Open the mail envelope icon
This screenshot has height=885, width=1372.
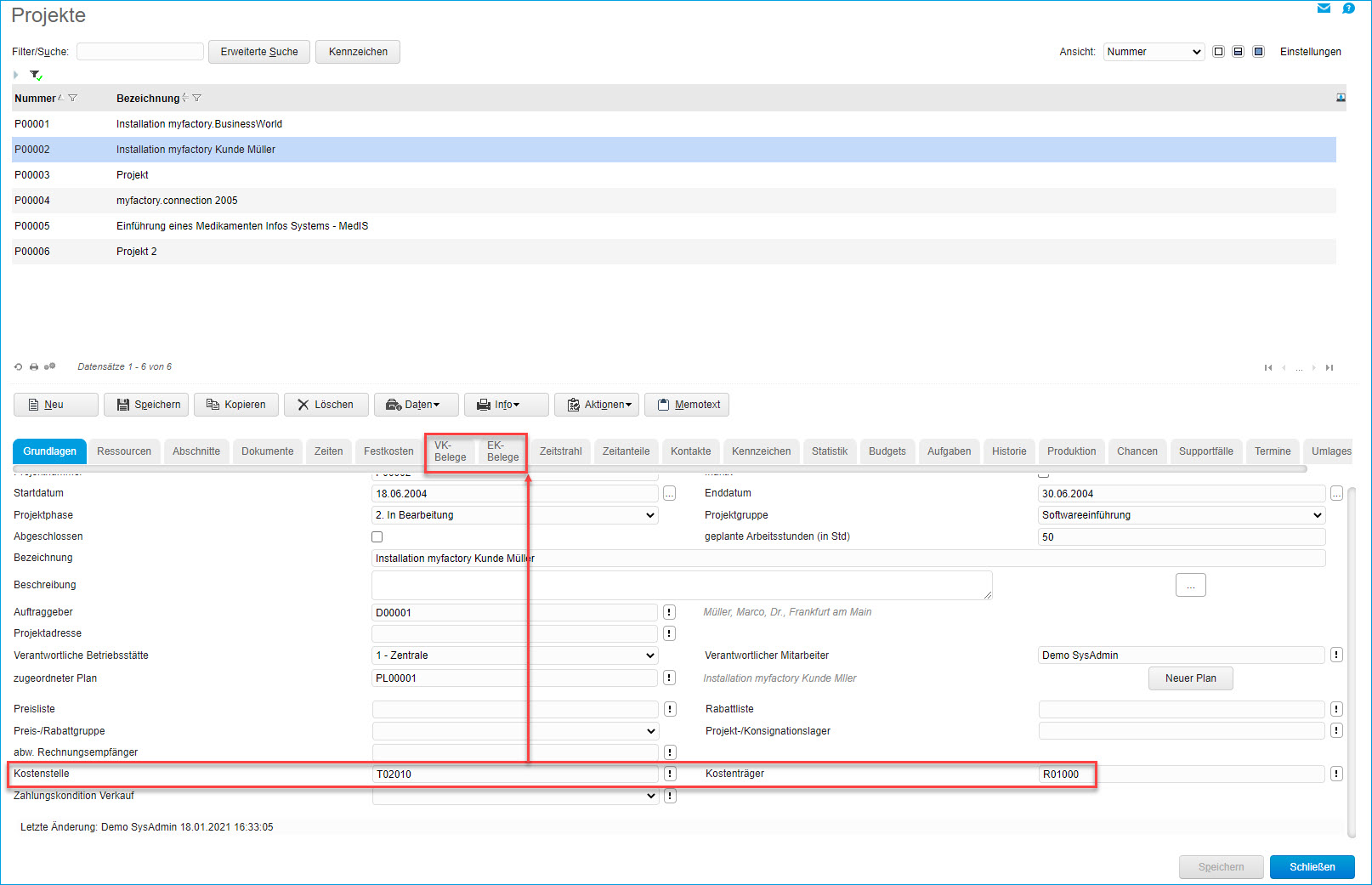(x=1324, y=9)
